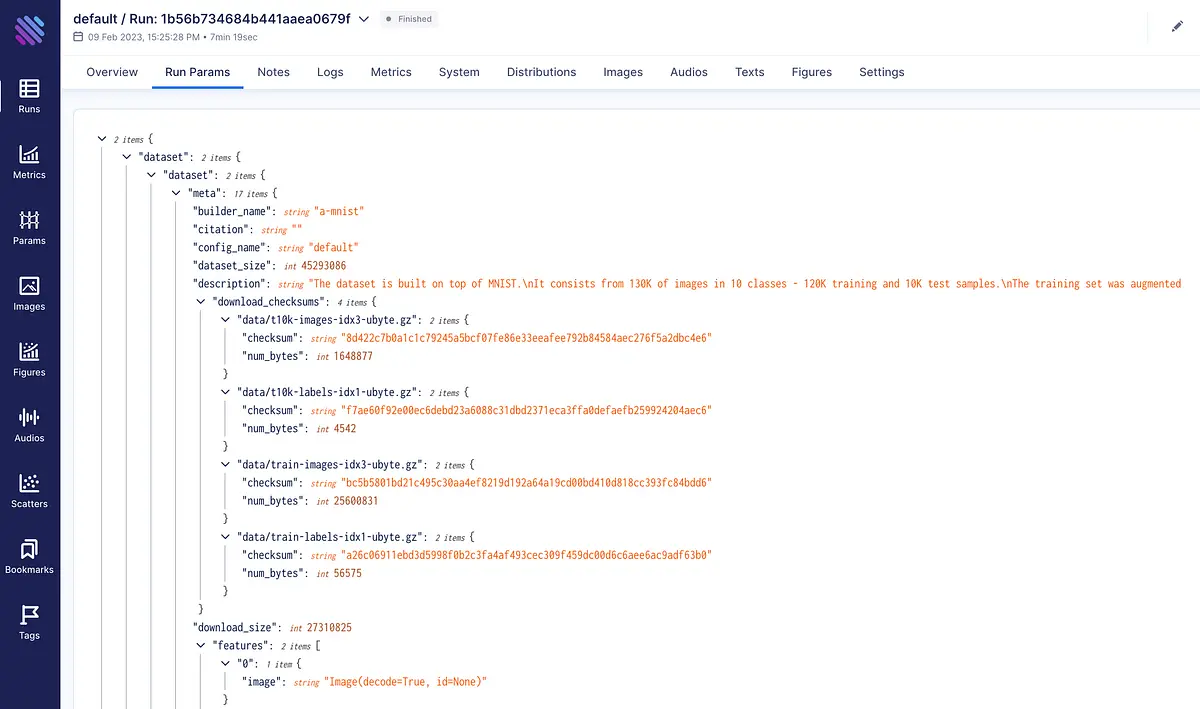Go to the Logs tab
This screenshot has height=709, width=1200.
(330, 72)
